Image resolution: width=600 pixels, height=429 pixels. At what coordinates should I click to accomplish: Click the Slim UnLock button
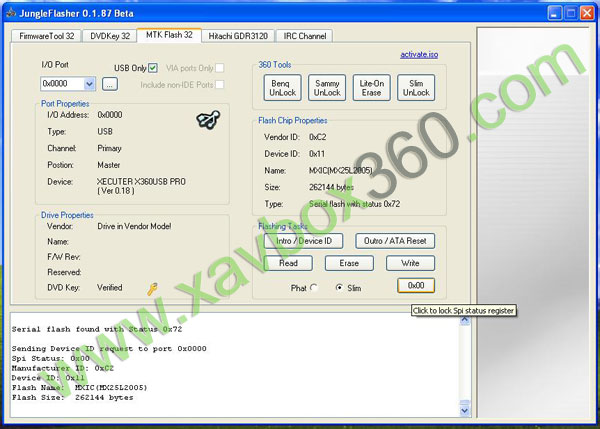[416, 88]
